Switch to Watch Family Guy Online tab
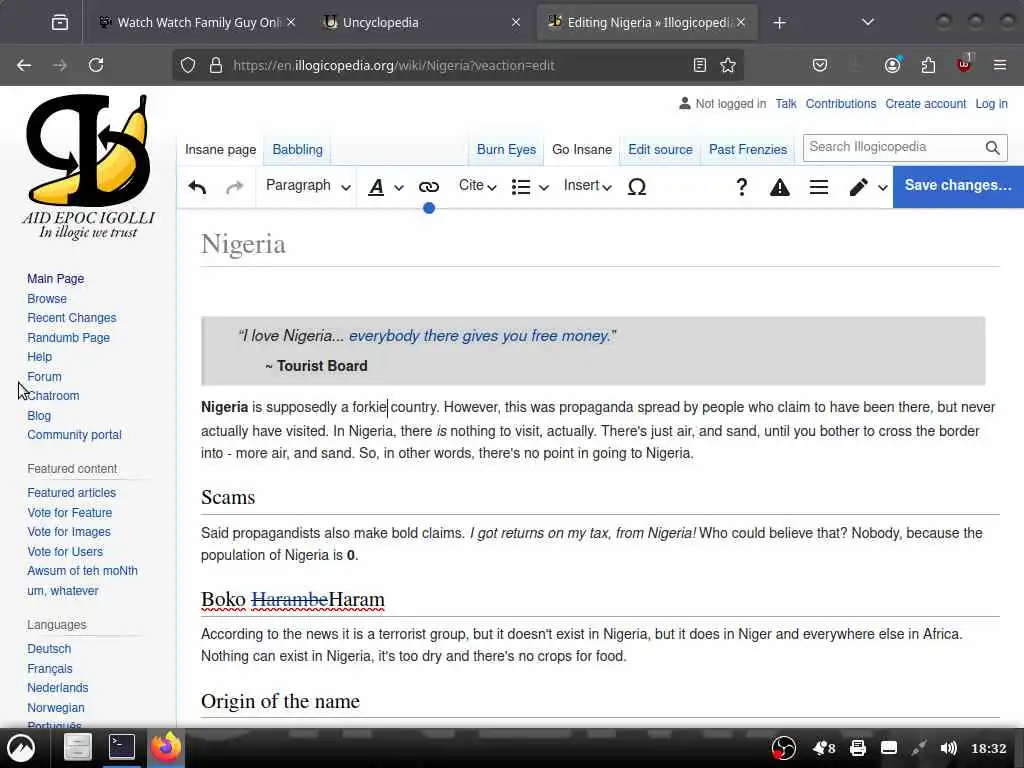Screen dimensions: 1024x768 (x=198, y=23)
